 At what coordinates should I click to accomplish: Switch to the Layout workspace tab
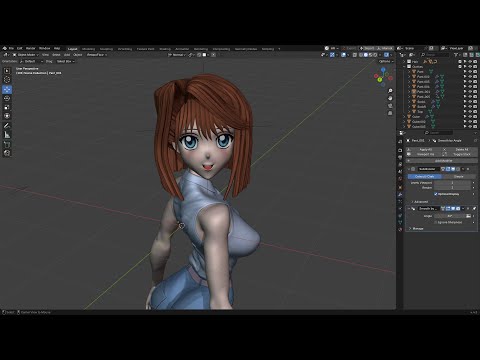pos(72,49)
